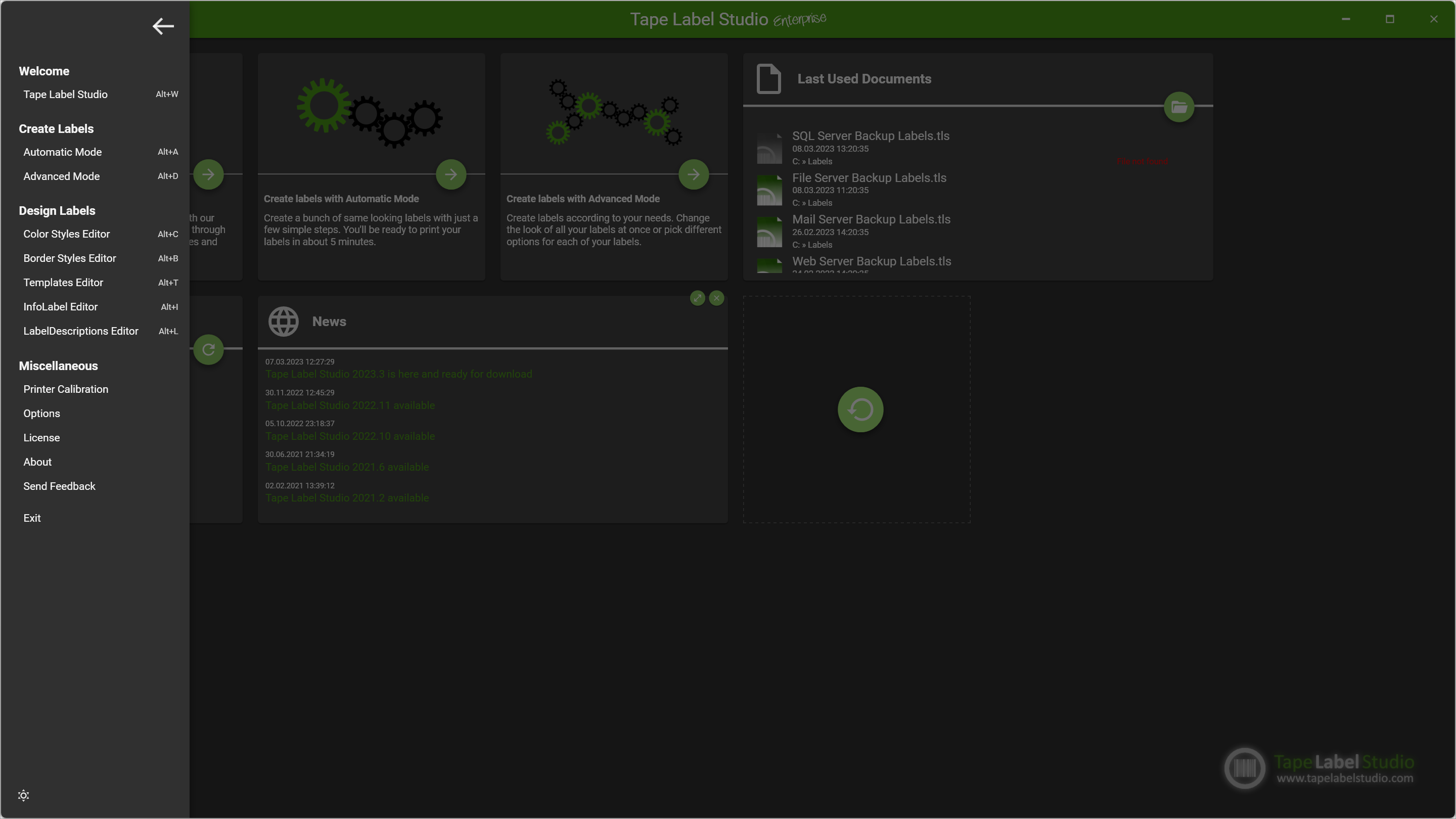Close the side menu with back arrow

[163, 26]
